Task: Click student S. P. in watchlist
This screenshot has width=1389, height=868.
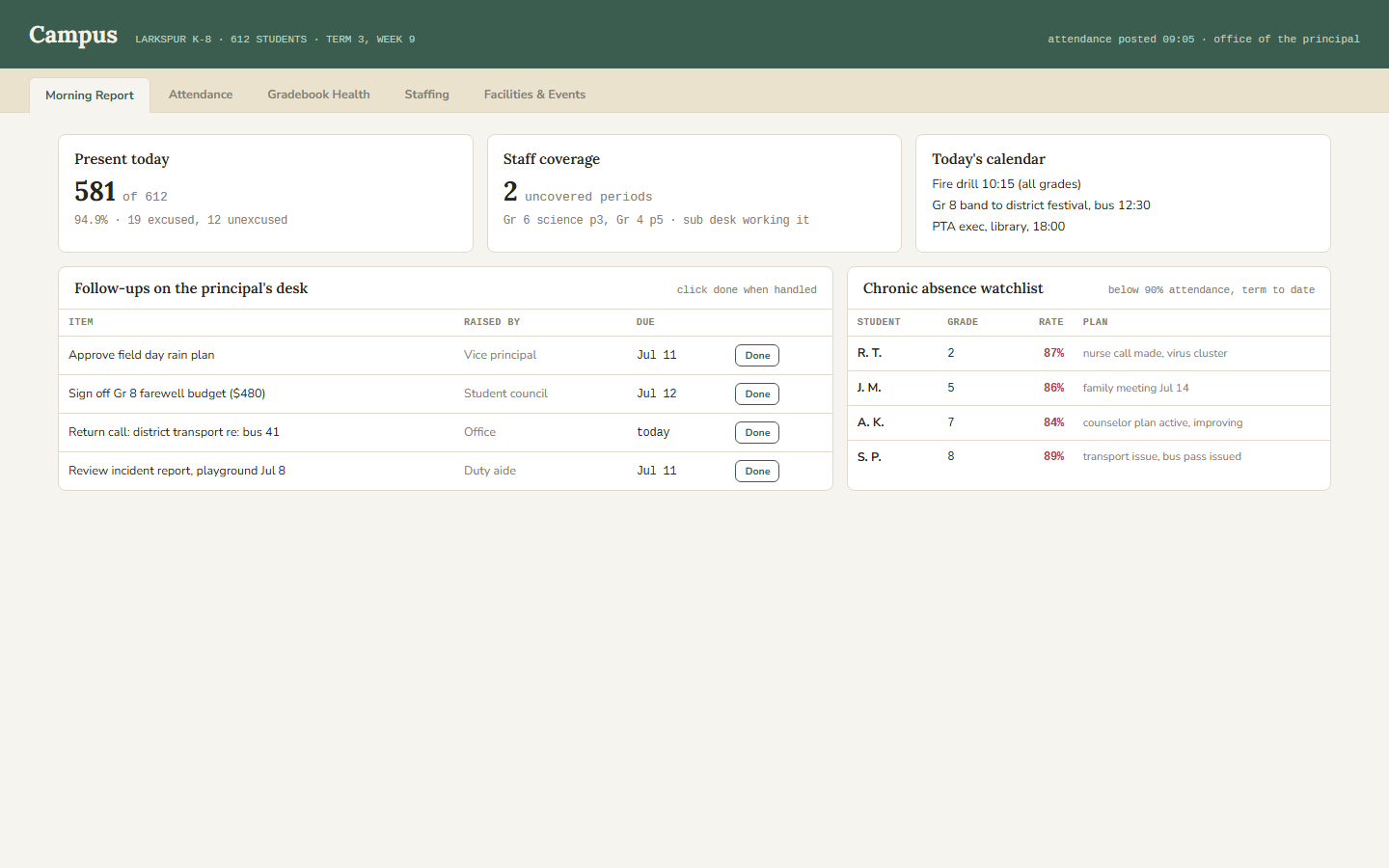Action: tap(869, 457)
